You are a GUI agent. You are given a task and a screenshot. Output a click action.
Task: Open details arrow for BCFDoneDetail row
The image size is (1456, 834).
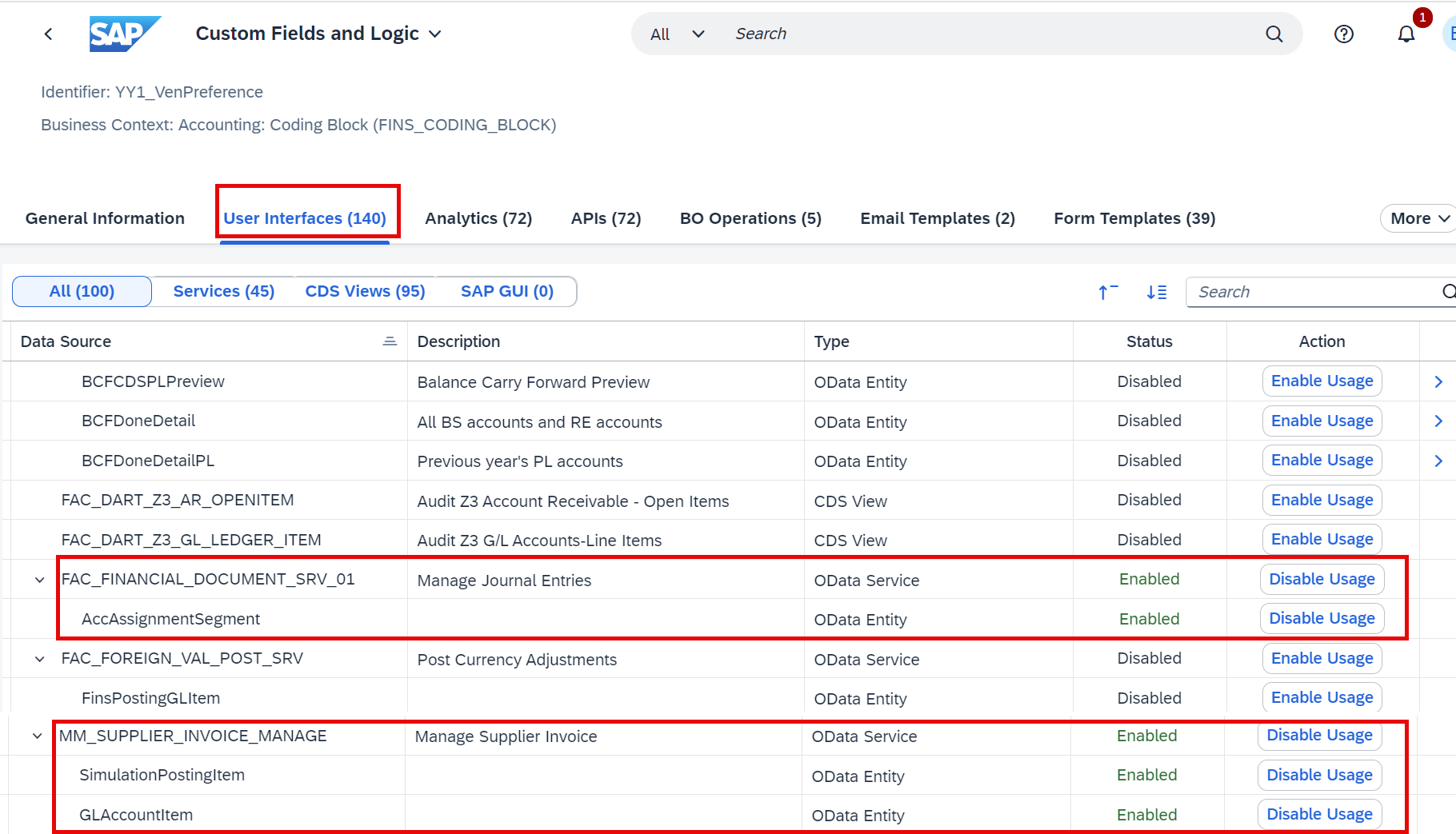click(1438, 421)
